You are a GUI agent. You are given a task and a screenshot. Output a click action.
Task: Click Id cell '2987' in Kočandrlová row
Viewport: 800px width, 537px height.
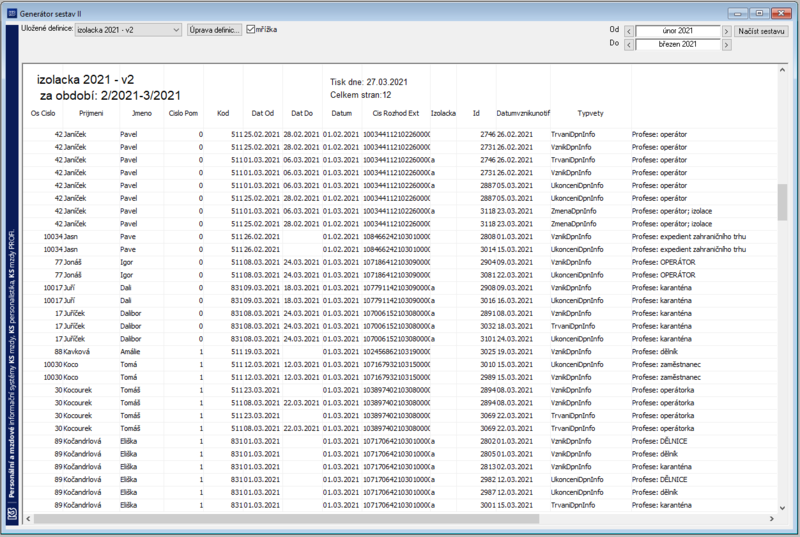coord(488,493)
